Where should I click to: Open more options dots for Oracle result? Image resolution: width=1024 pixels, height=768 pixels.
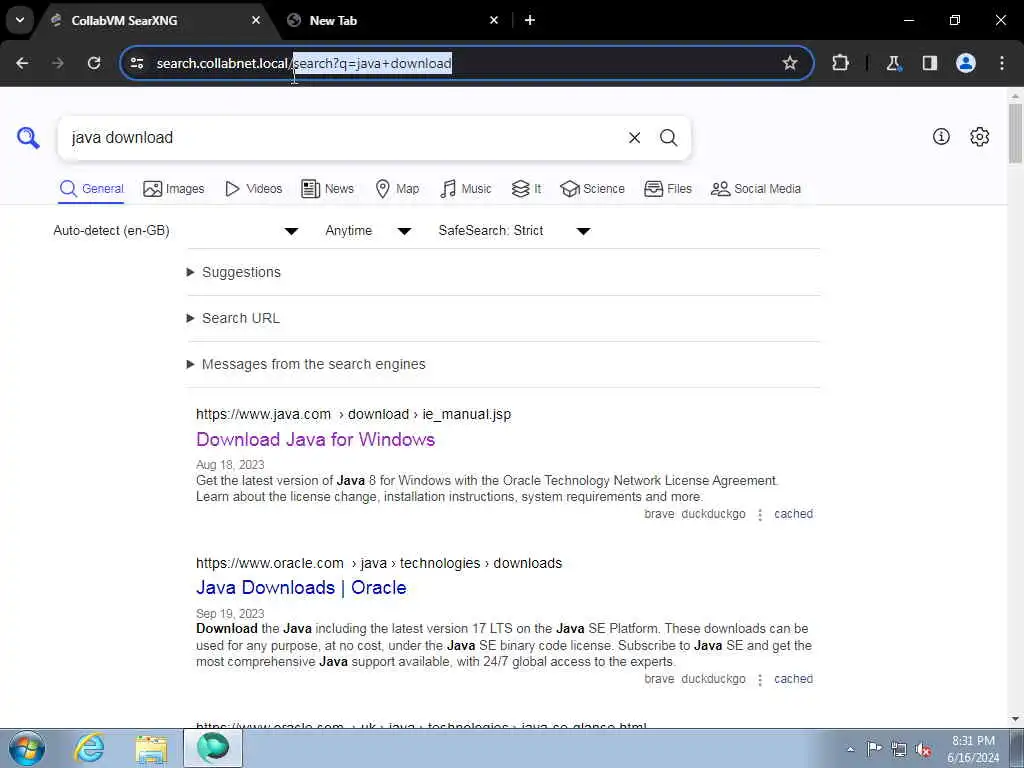click(760, 680)
